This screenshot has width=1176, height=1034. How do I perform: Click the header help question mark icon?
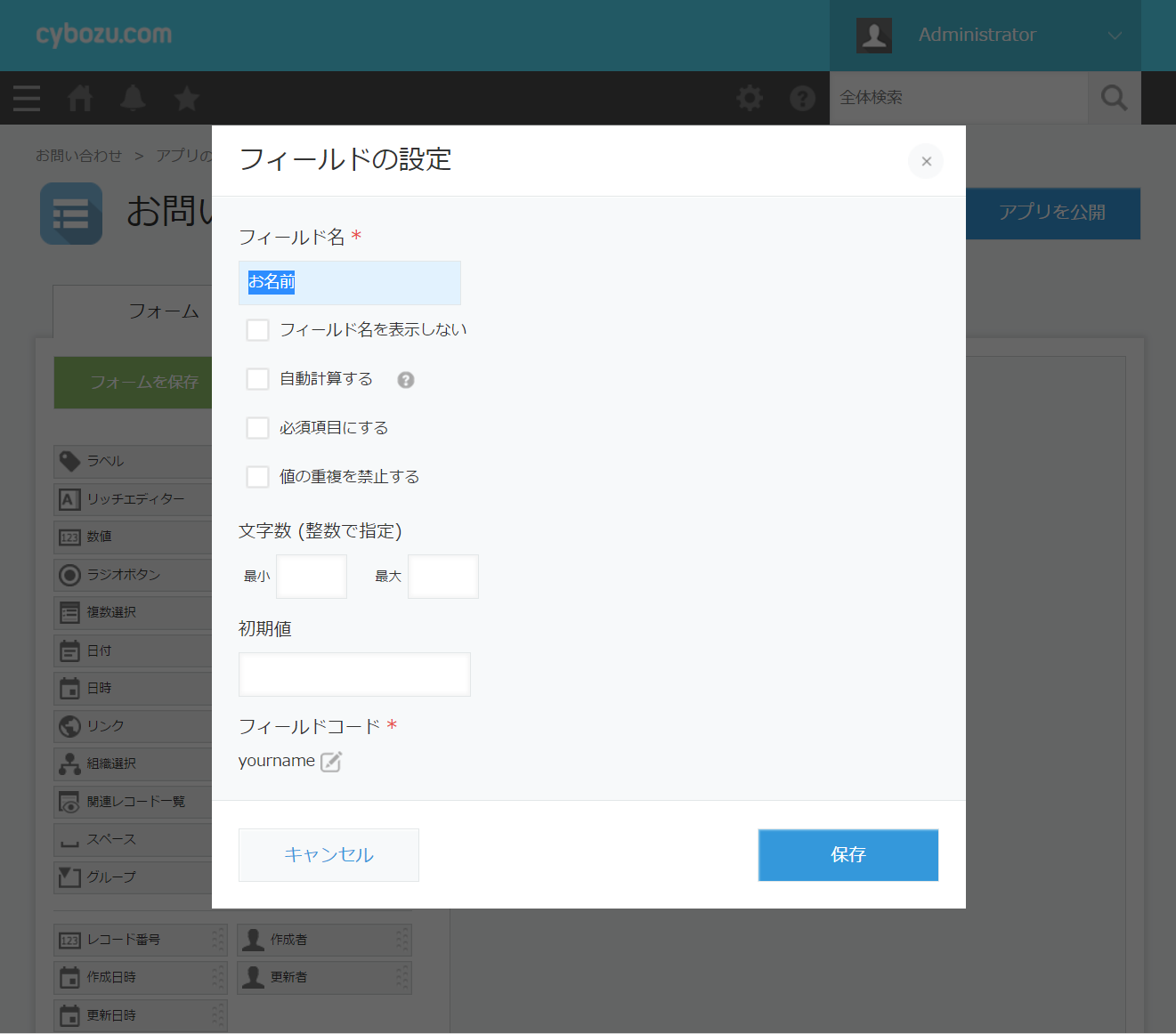pos(802,98)
